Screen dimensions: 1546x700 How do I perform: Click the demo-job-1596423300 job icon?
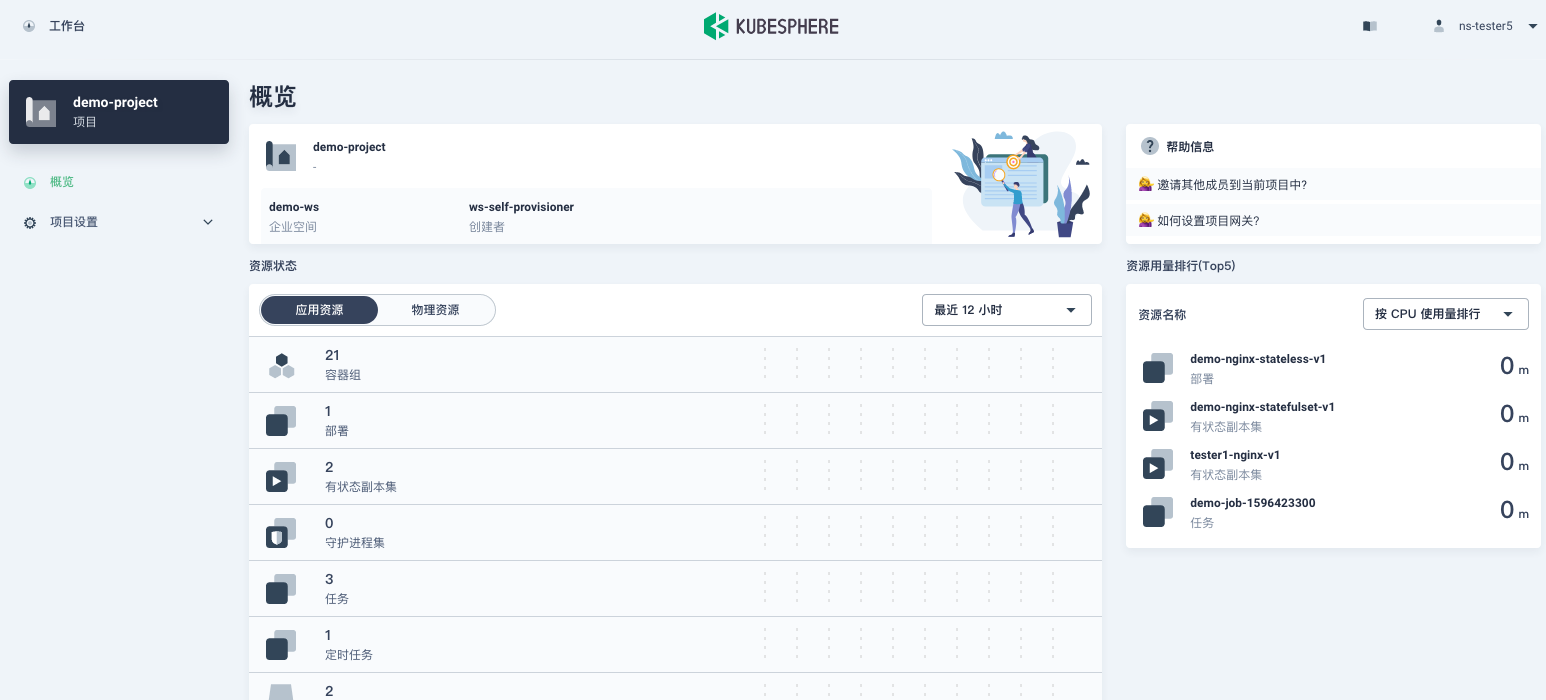coord(1158,512)
